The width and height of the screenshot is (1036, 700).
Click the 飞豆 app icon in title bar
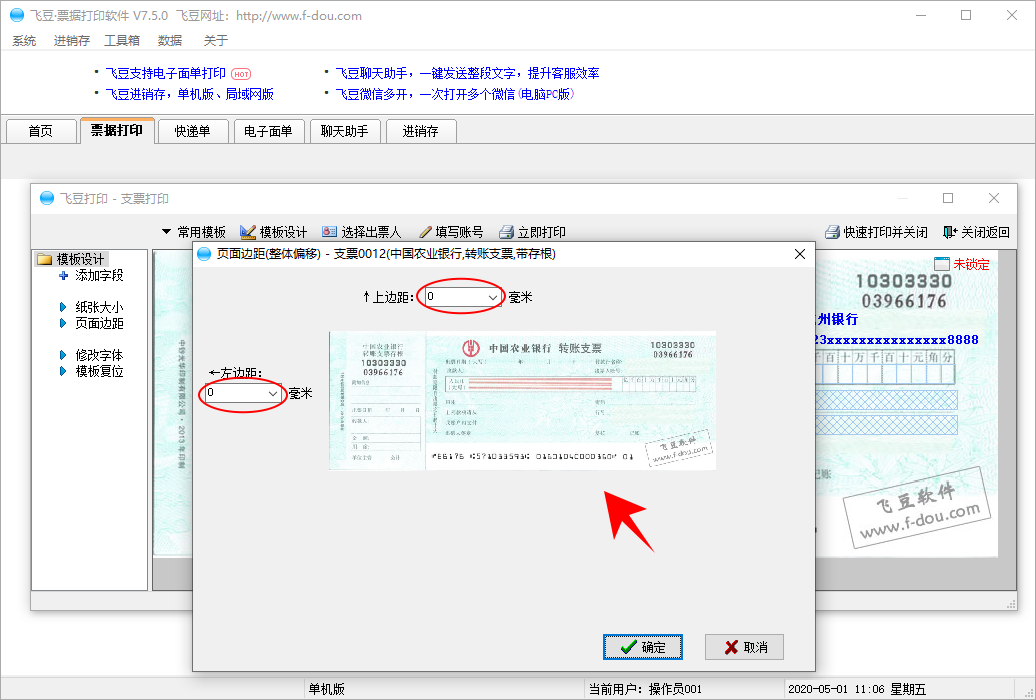pos(17,15)
